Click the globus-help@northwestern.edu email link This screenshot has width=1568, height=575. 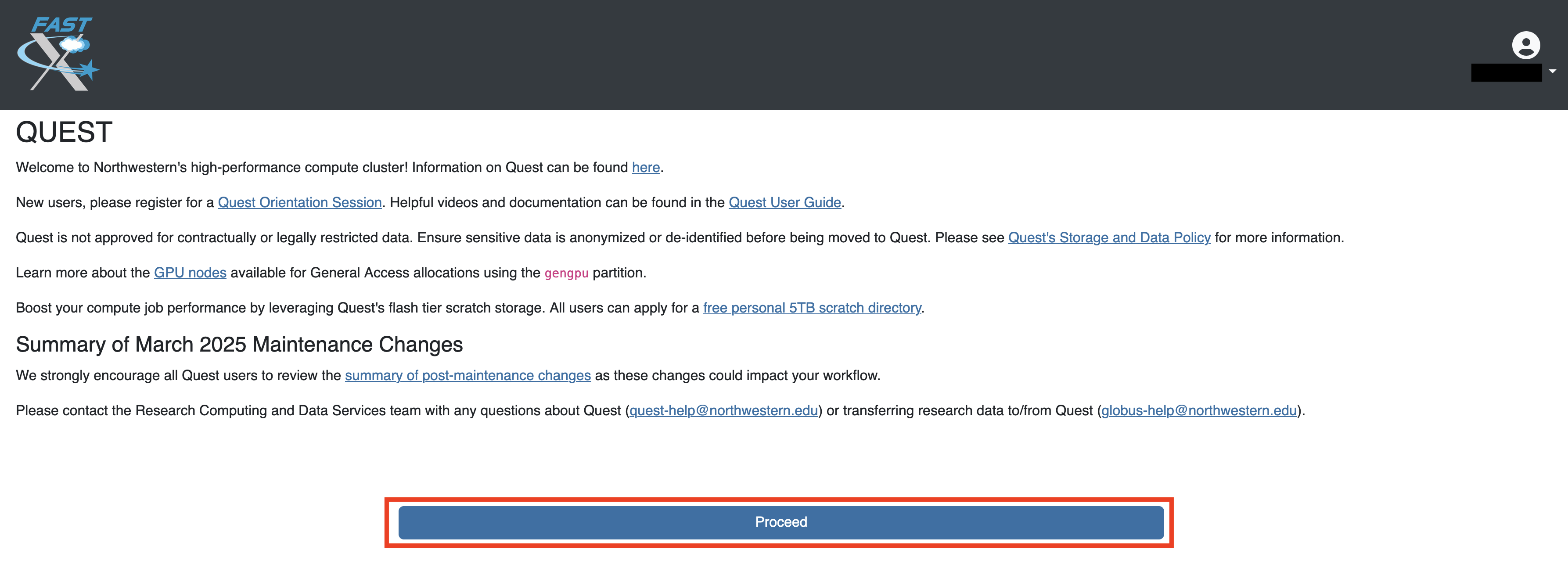pos(1198,410)
